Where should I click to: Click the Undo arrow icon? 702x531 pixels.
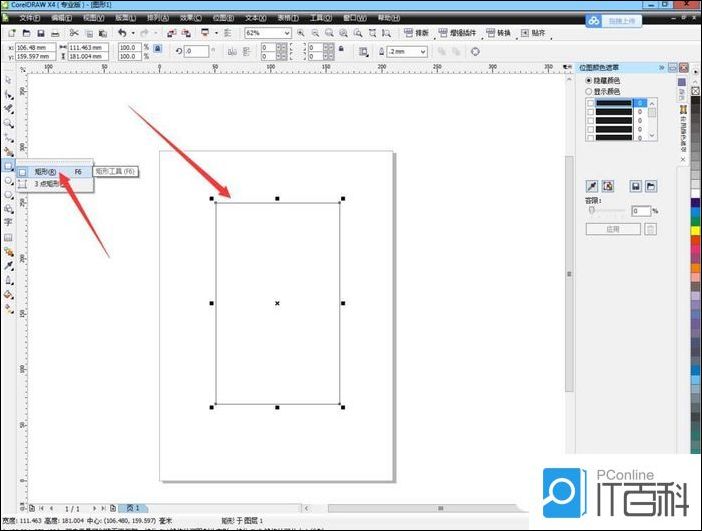click(122, 33)
